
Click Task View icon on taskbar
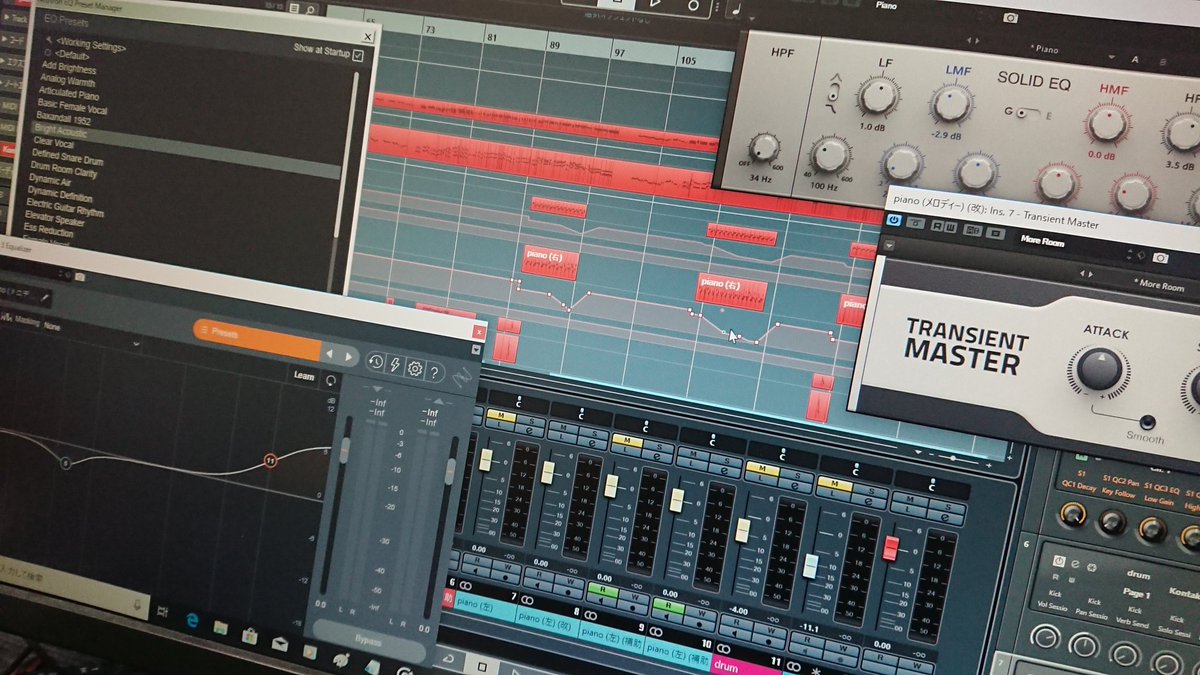[x=161, y=612]
